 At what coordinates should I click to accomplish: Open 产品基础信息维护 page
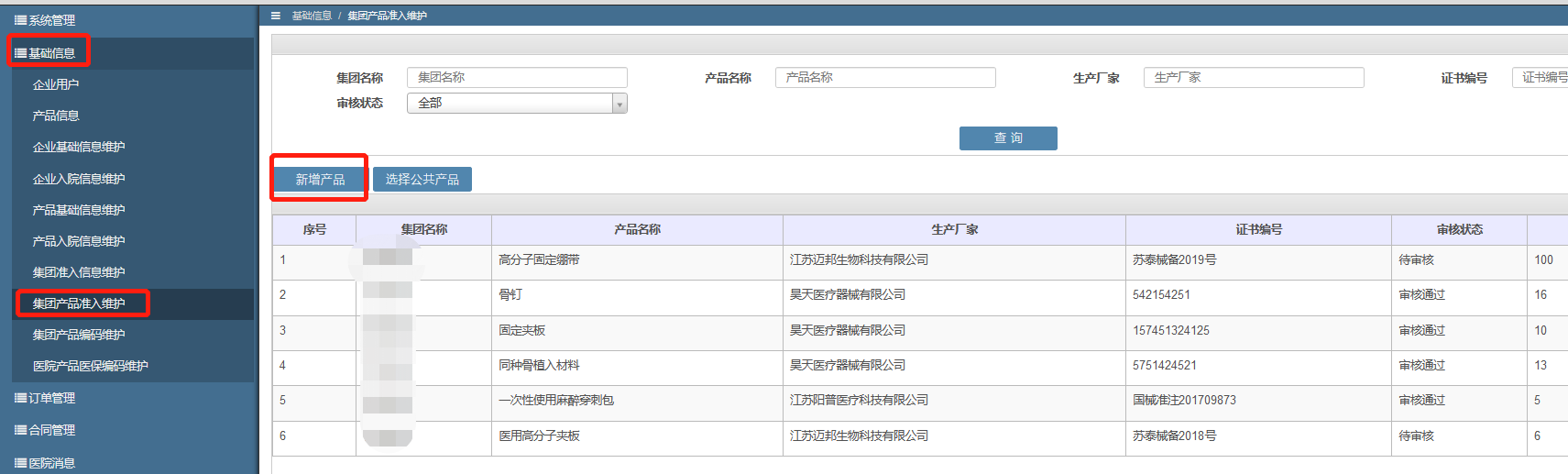coord(79,210)
